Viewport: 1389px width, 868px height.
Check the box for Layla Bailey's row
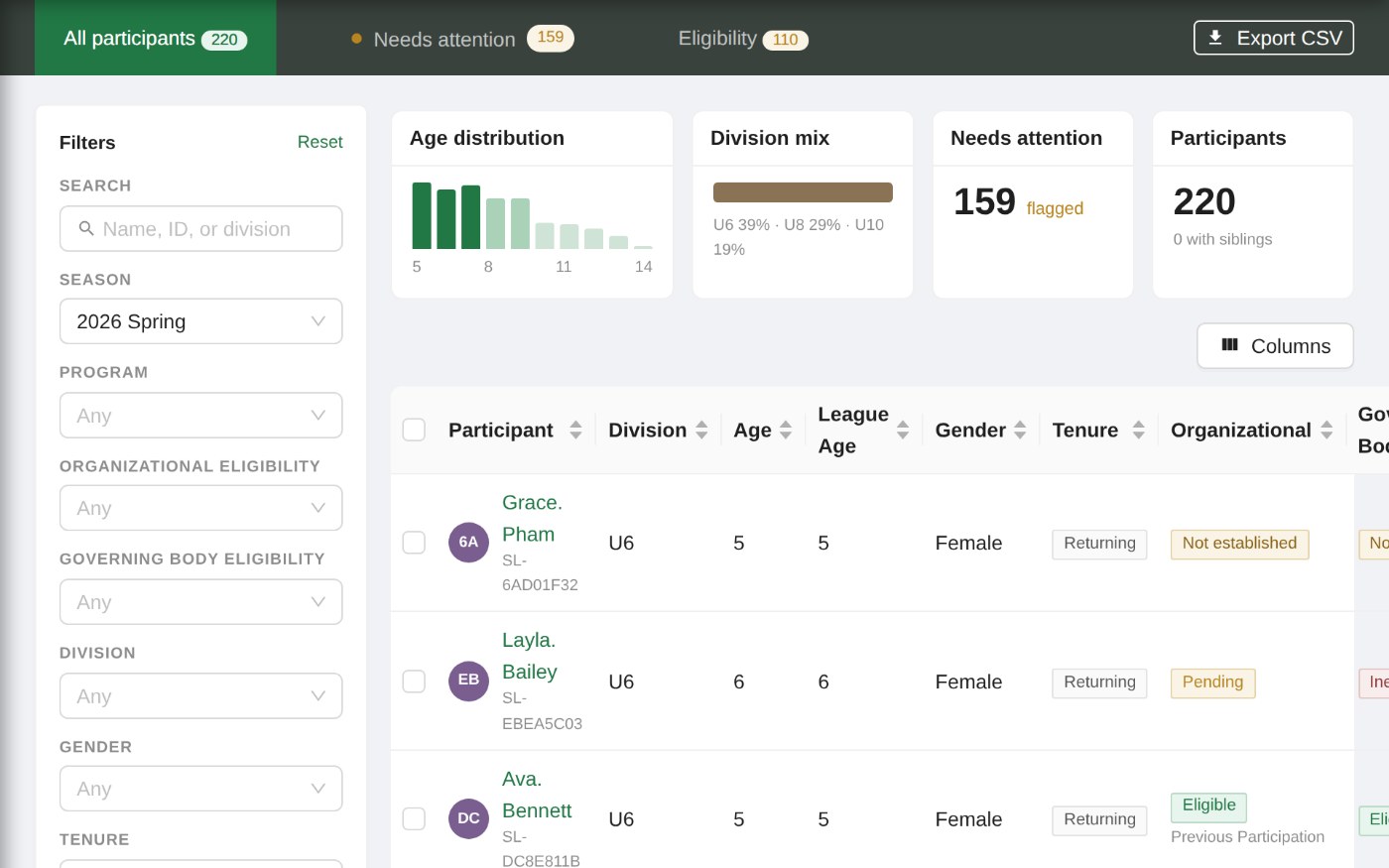414,682
